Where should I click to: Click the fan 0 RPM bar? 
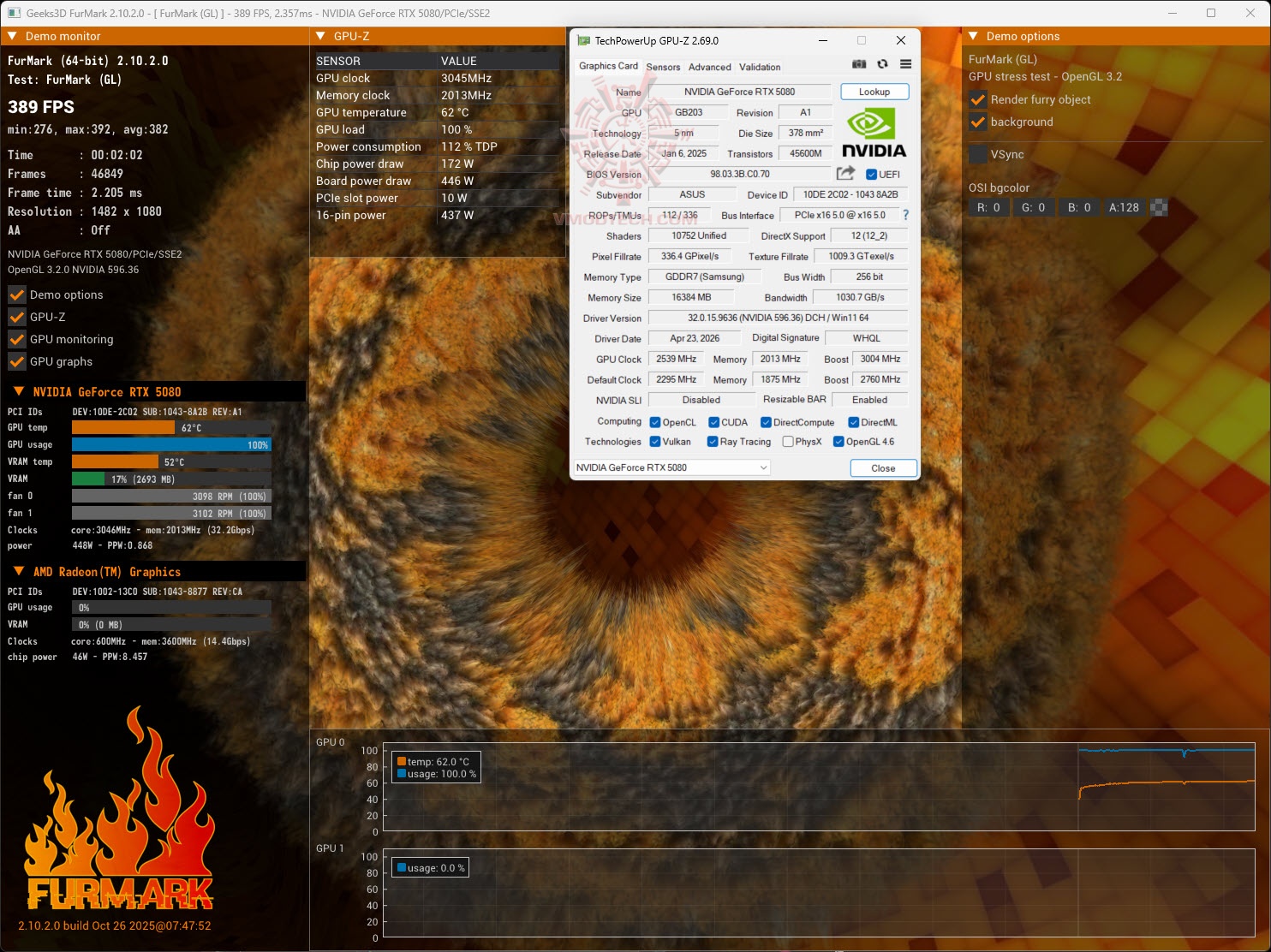[171, 496]
